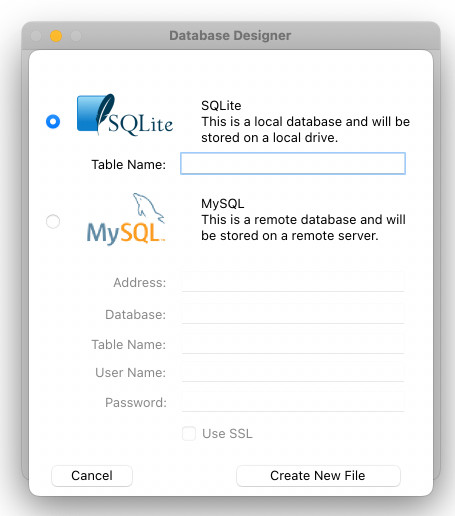The height and width of the screenshot is (516, 455).
Task: Click into the Password field
Action: [x=293, y=402]
